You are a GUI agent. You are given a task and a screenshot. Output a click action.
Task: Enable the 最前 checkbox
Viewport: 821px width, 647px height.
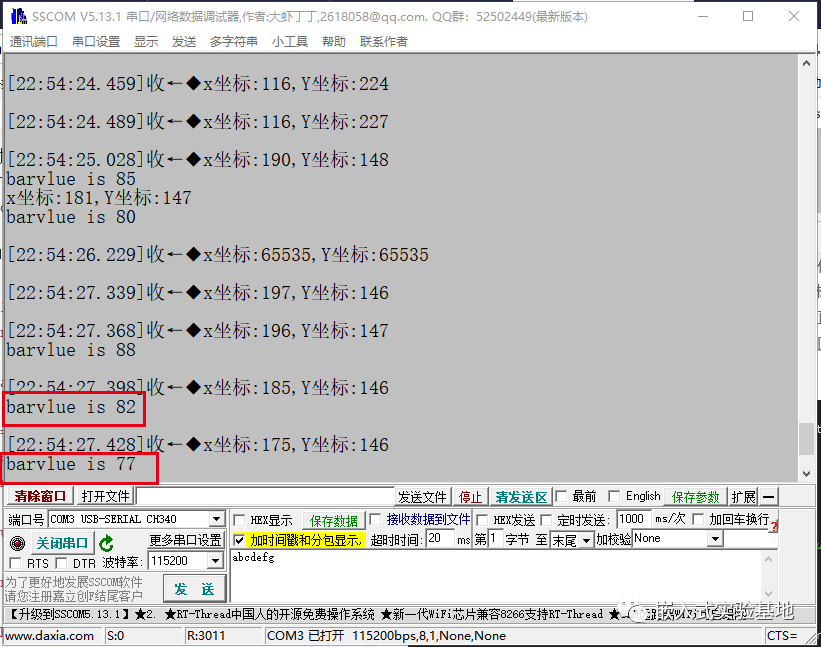(x=561, y=496)
